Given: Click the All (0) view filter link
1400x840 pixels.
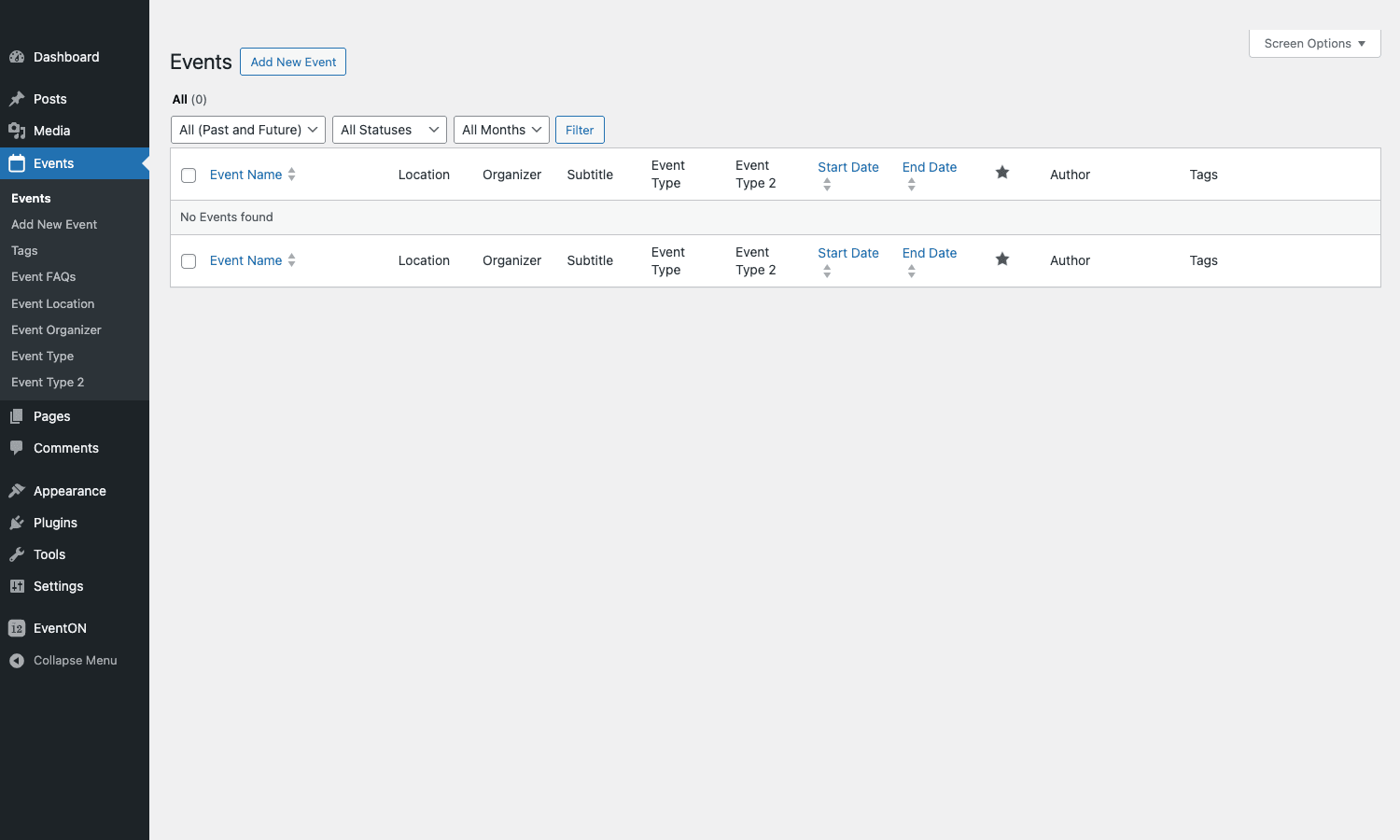Looking at the screenshot, I should click(x=189, y=99).
